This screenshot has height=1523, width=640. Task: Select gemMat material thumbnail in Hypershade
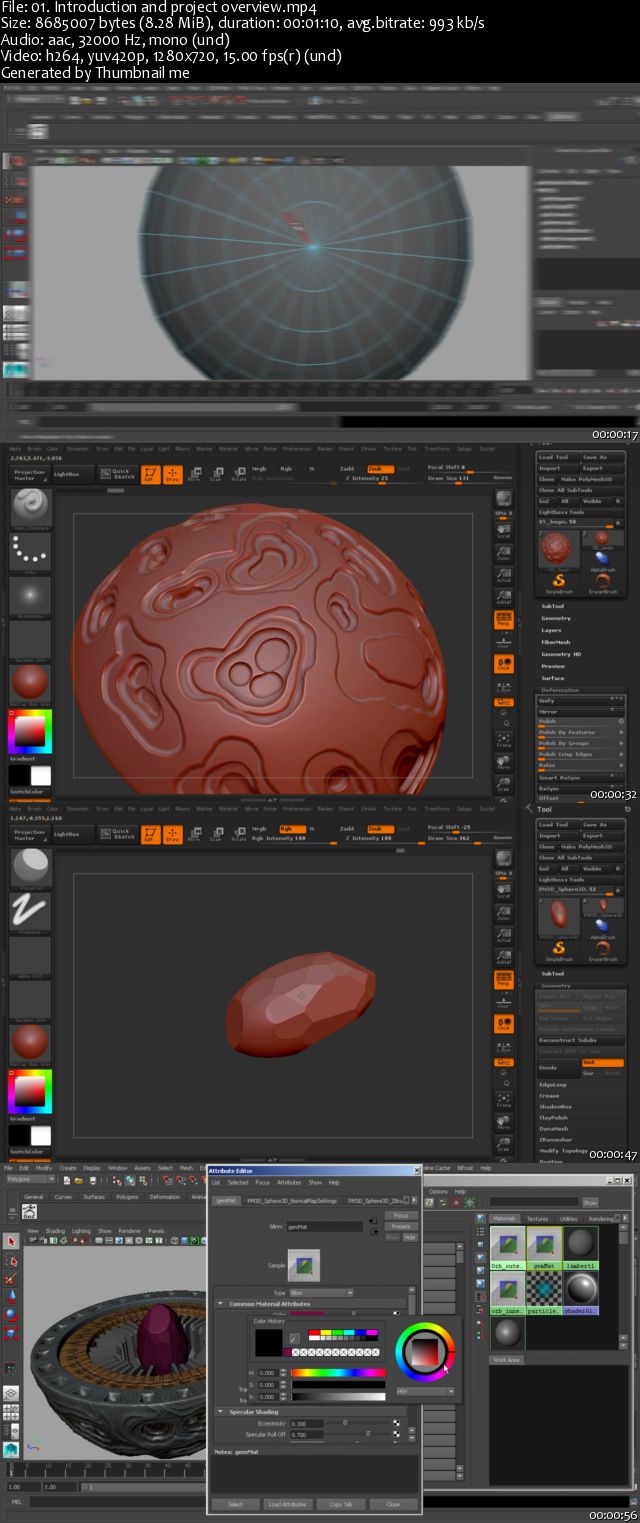point(542,1248)
